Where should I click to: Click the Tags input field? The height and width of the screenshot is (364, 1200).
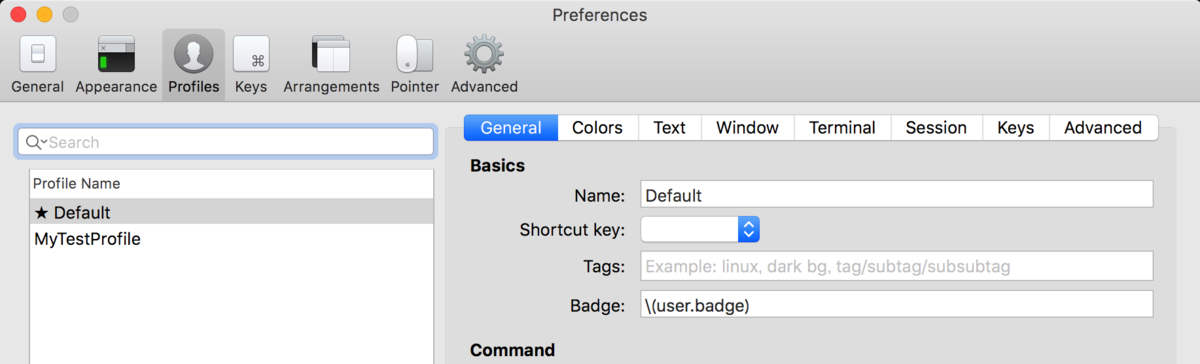pos(897,266)
